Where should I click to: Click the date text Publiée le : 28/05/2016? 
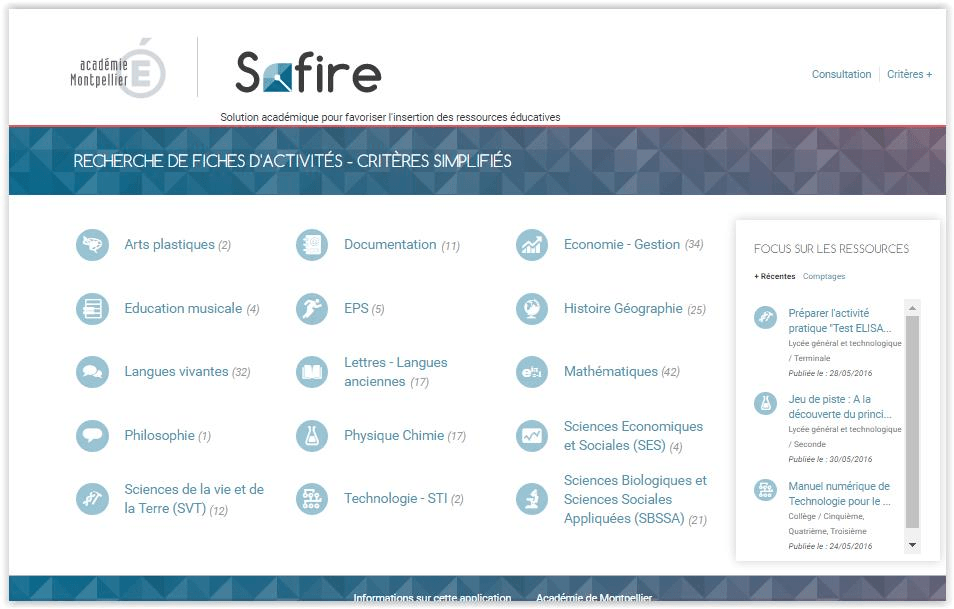830,373
